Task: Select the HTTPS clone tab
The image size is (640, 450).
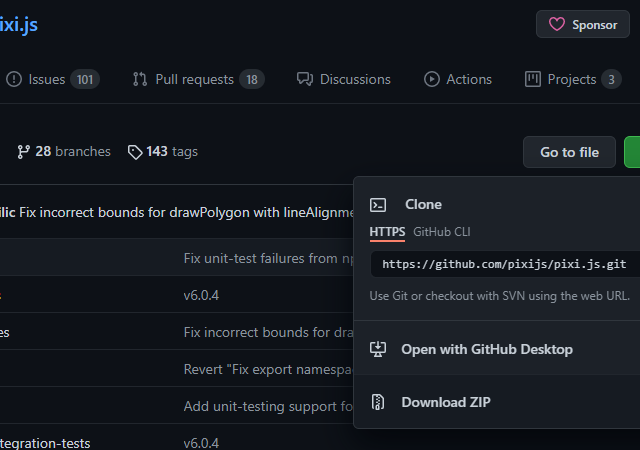Action: click(387, 232)
